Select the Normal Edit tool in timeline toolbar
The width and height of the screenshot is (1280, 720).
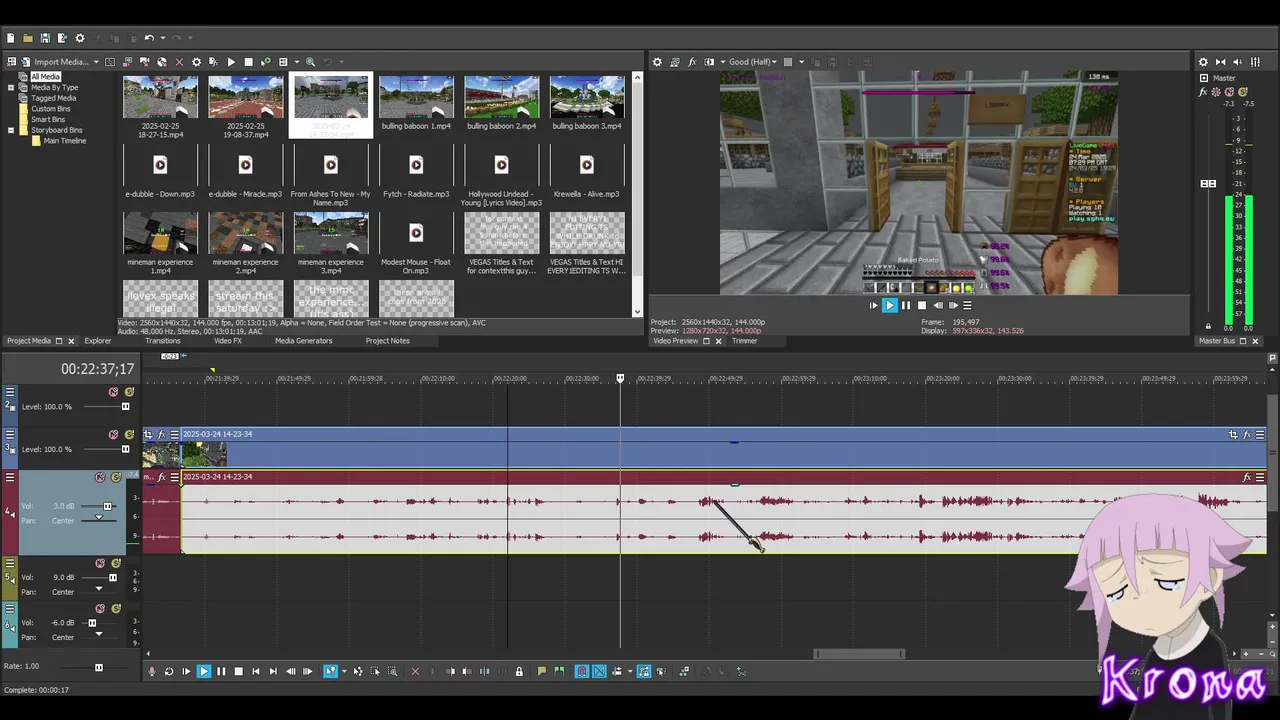click(x=330, y=671)
